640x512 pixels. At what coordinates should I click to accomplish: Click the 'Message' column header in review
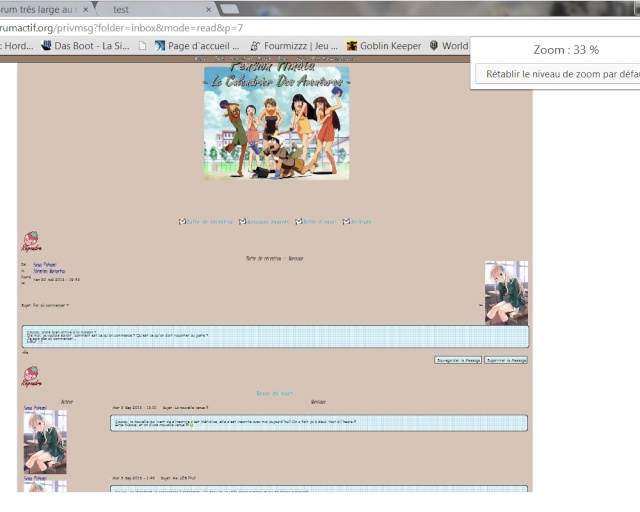pos(318,402)
